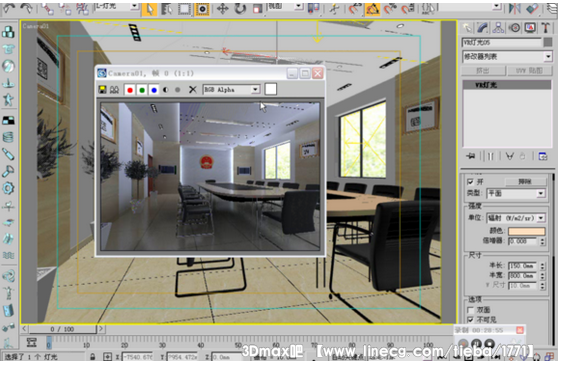
Task: Open the Motion command panel tab
Action: tap(515, 28)
